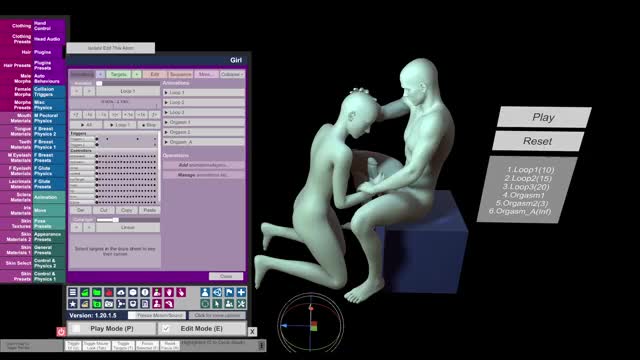Switch to the Edit tab
640x360 pixels.
155,74
